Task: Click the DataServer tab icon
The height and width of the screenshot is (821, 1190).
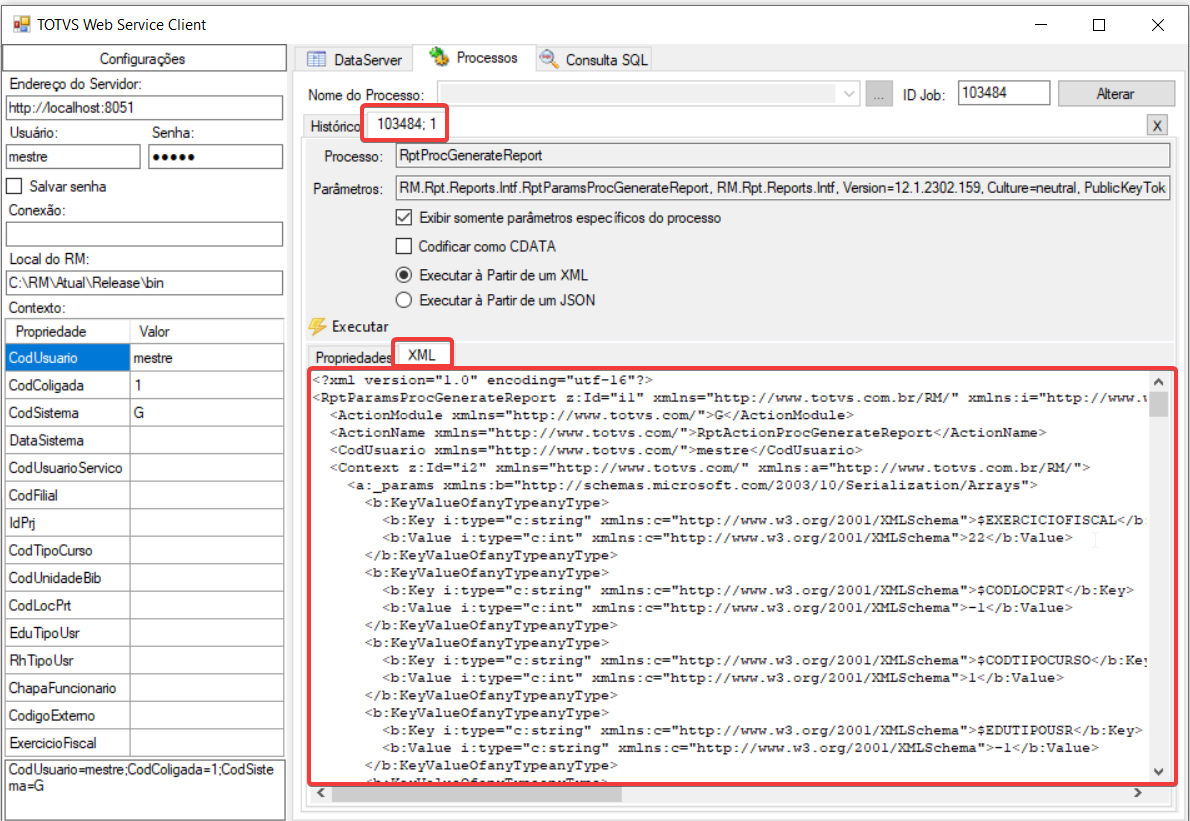Action: (x=316, y=59)
